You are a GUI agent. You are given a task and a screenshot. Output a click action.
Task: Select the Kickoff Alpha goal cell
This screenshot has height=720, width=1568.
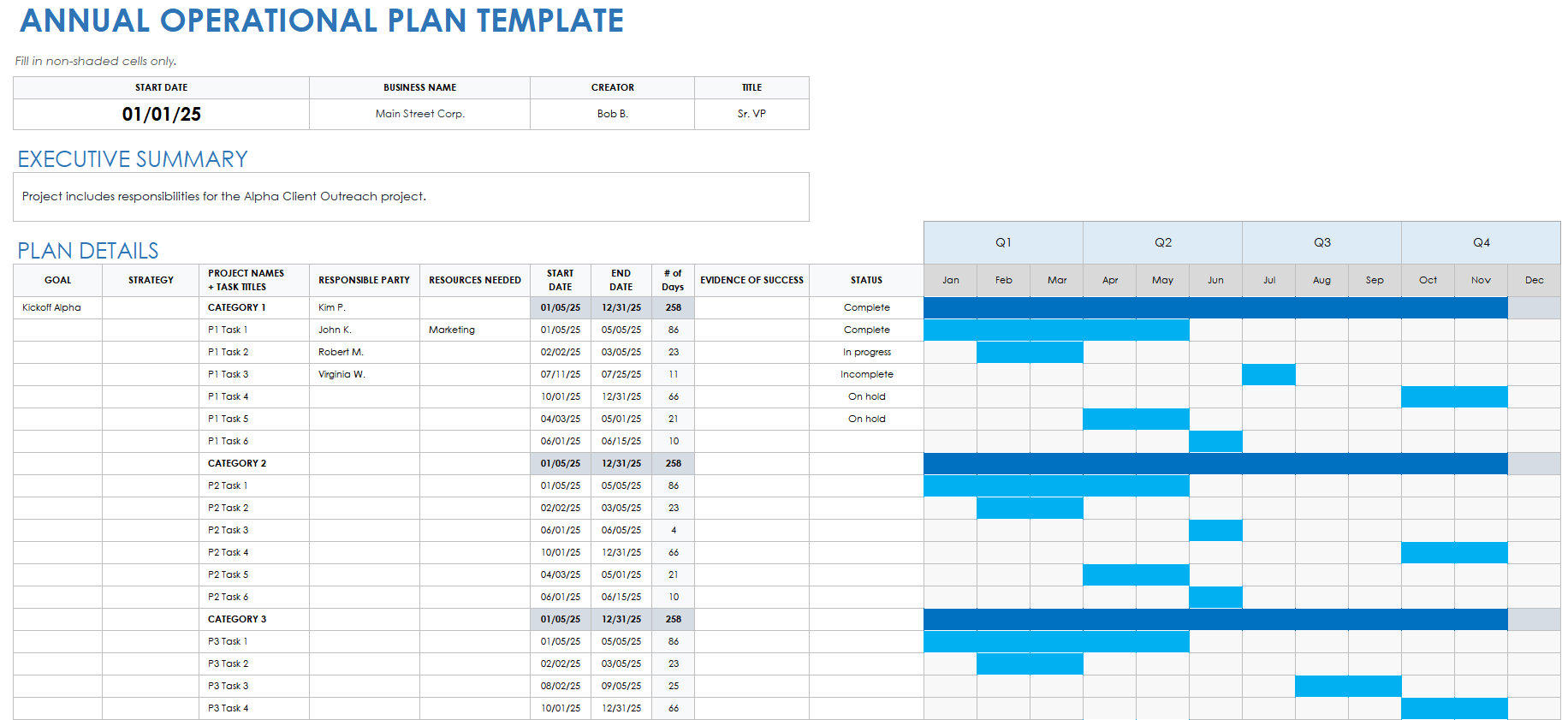click(x=57, y=307)
